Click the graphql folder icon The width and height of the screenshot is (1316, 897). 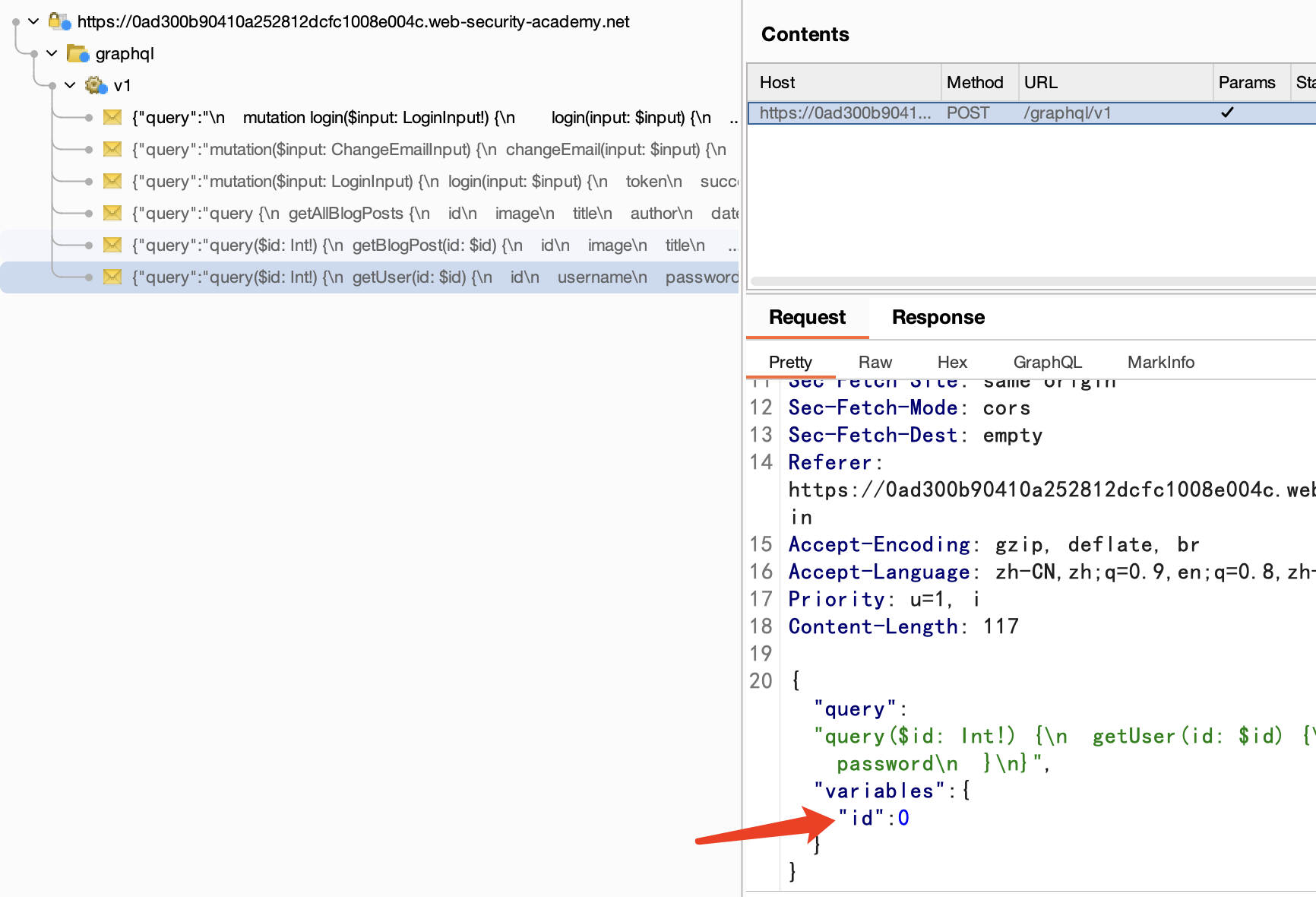(78, 53)
